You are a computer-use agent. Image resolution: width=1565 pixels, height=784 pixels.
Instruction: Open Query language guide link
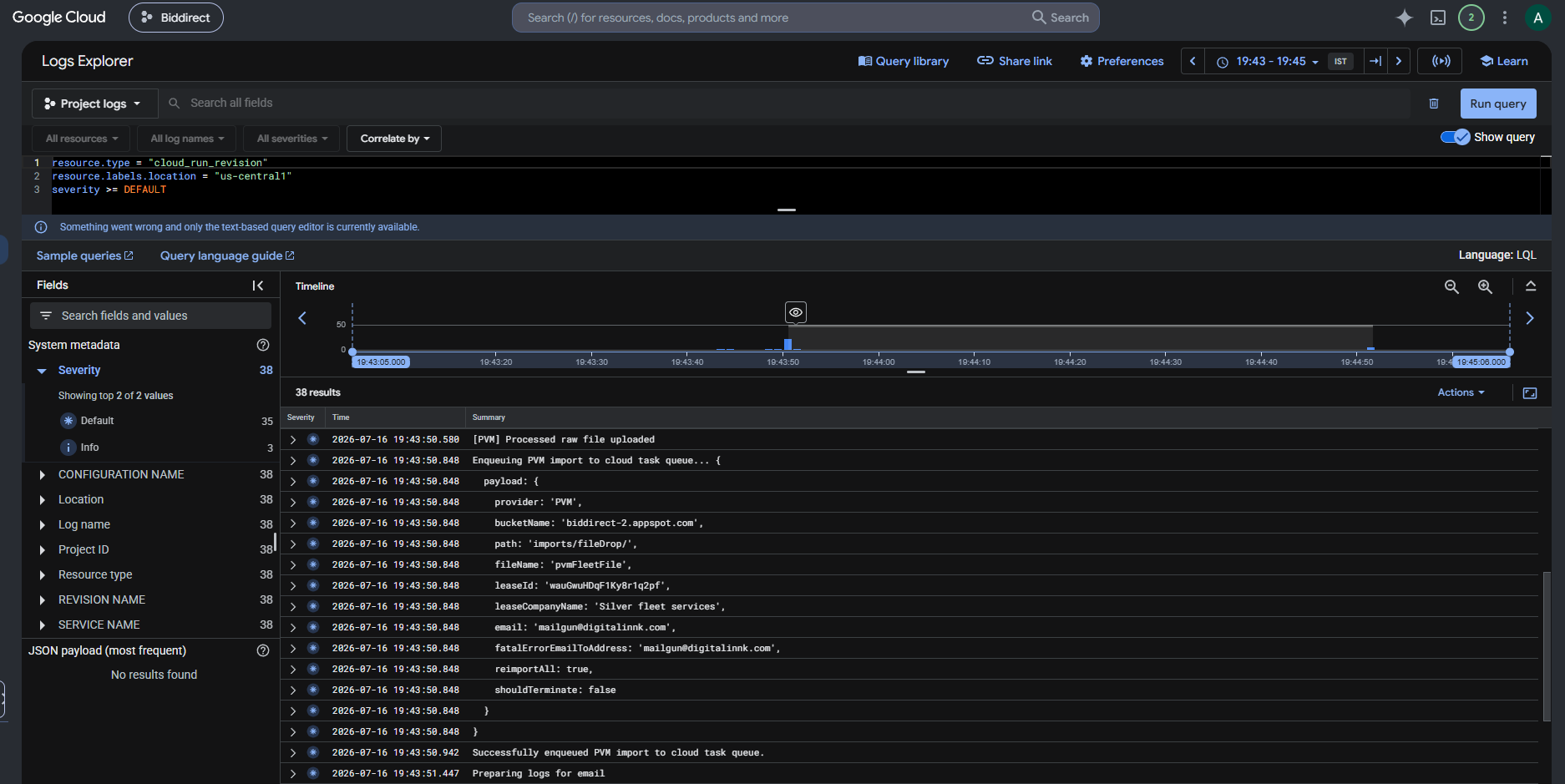click(227, 255)
